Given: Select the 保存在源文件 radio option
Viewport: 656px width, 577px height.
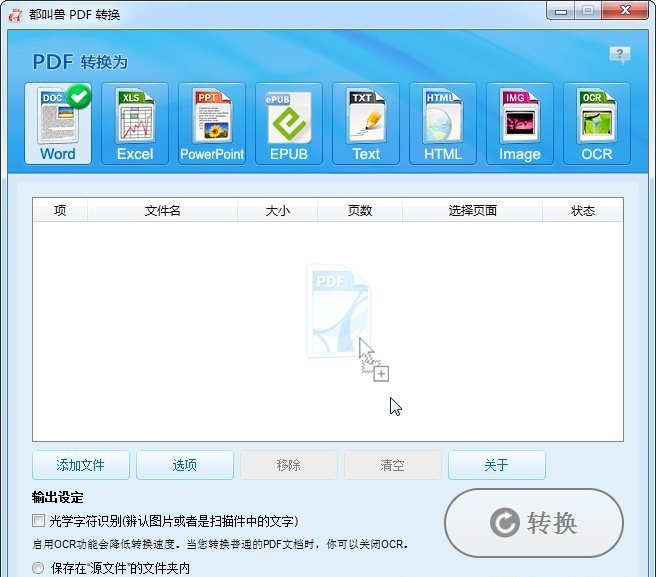Looking at the screenshot, I should (x=39, y=568).
